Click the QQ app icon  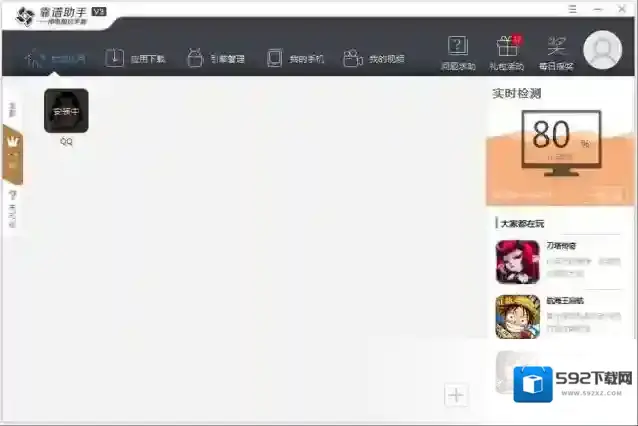[66, 111]
